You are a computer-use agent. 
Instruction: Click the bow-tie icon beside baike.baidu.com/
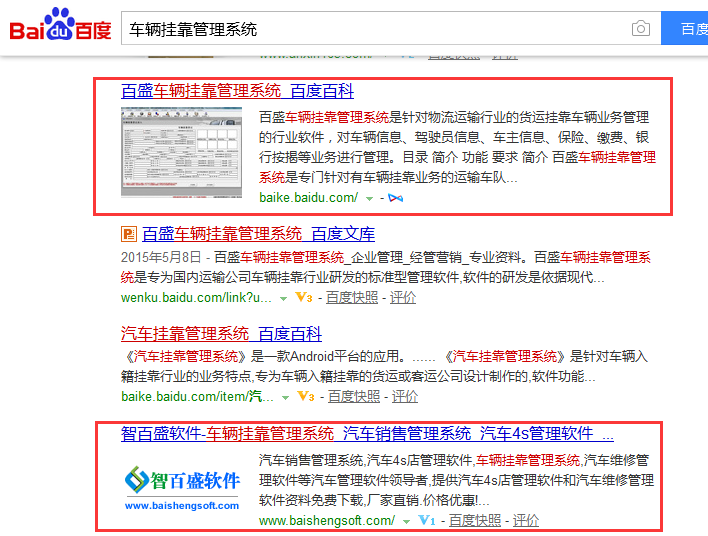click(x=396, y=198)
